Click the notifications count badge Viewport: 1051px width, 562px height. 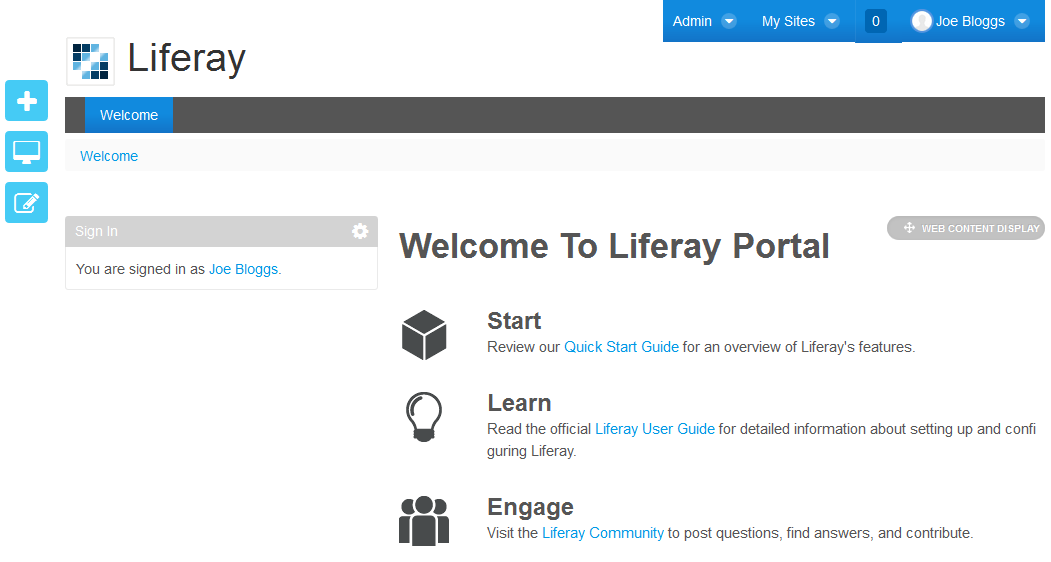876,21
